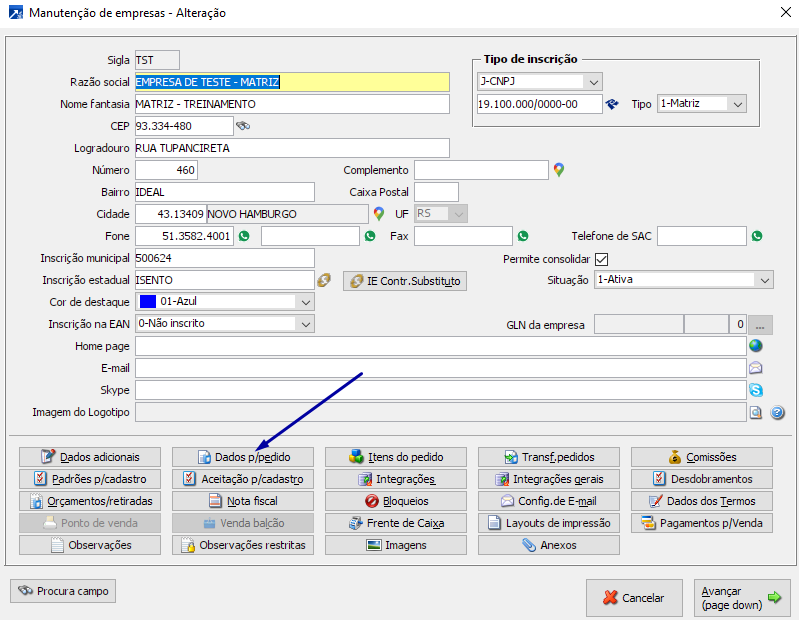Click the CEP lookup binoculars icon
The image size is (799, 620).
tap(242, 126)
